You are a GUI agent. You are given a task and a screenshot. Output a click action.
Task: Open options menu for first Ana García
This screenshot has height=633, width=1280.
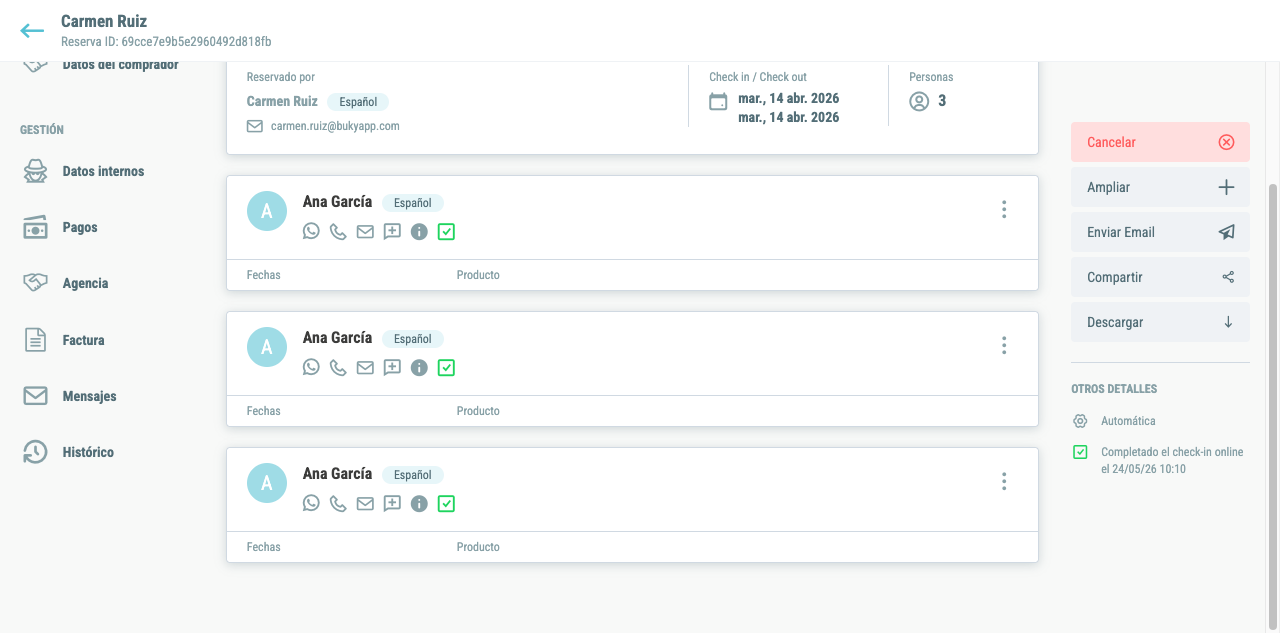[1004, 209]
